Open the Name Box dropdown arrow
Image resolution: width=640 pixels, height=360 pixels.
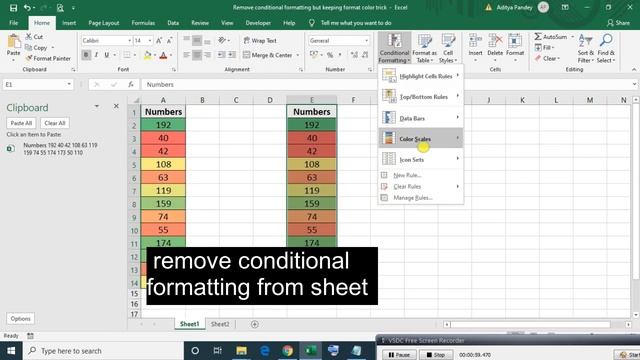coord(69,84)
